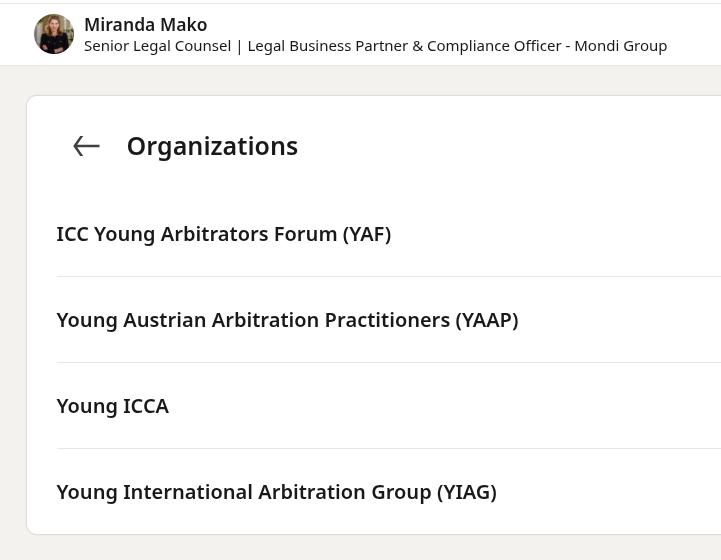
Task: Open the Young ICCA organization
Action: point(112,406)
